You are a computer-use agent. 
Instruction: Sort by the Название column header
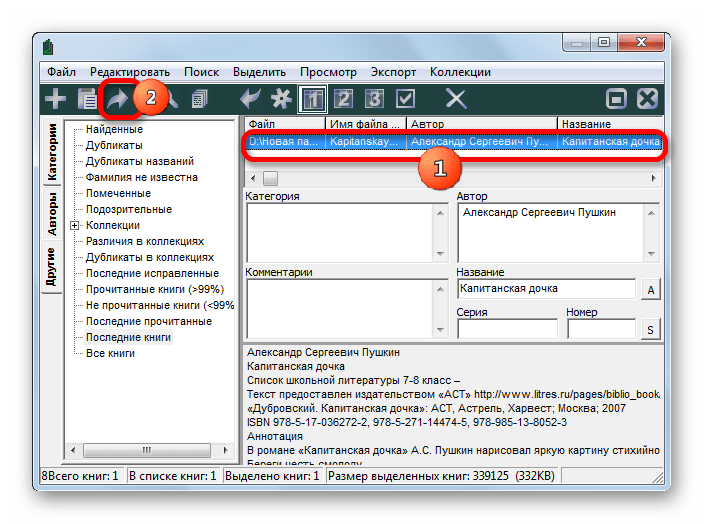tap(610, 124)
